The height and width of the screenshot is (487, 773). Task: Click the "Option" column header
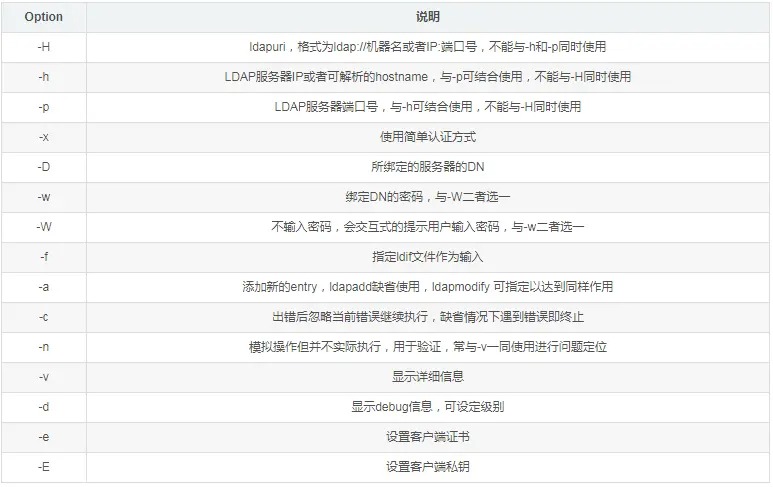click(44, 17)
